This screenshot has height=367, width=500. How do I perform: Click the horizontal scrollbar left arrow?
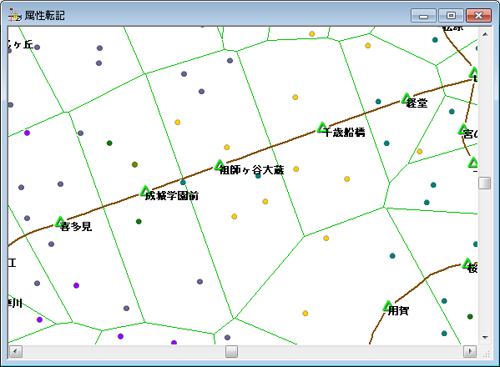(x=16, y=351)
